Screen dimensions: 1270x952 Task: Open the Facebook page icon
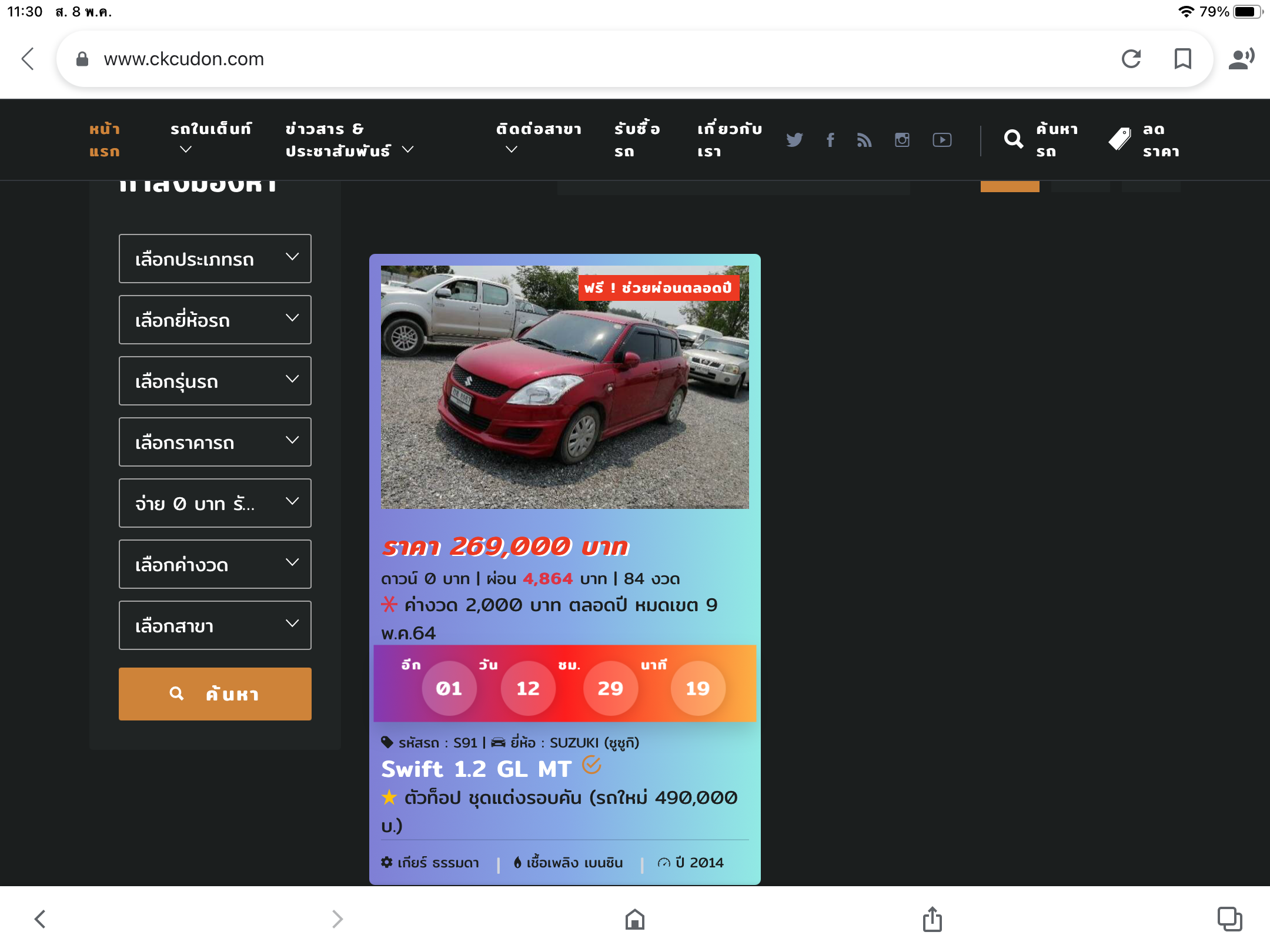click(x=830, y=140)
